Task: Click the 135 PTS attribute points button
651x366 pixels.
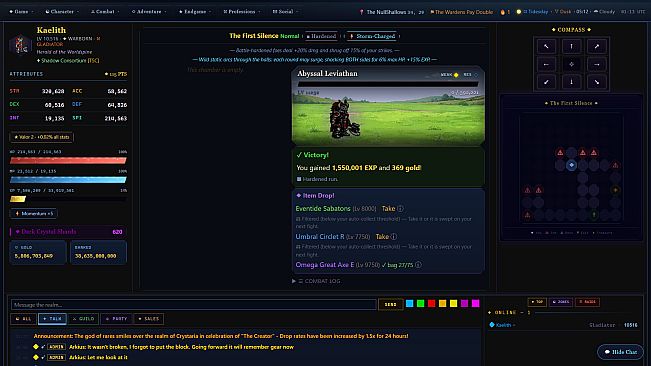Action: [x=116, y=74]
